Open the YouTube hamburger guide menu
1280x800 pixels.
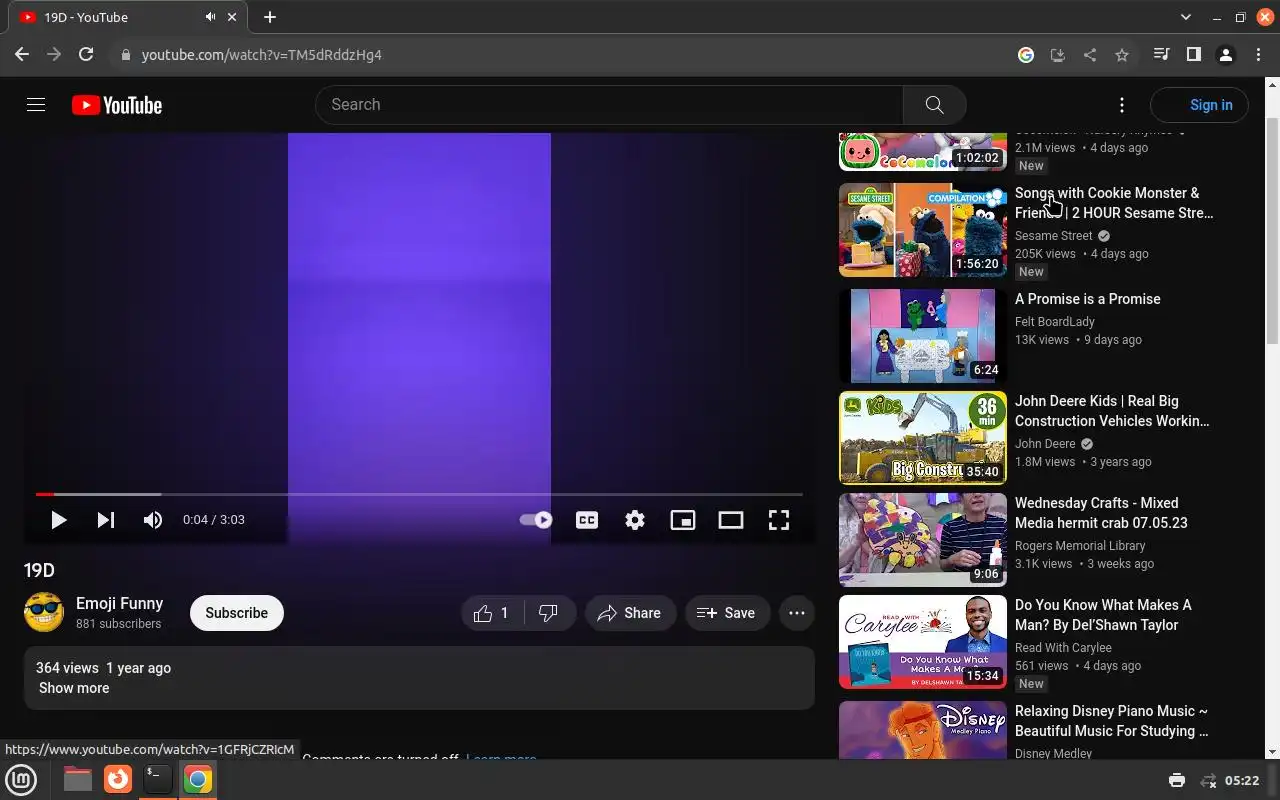36,105
